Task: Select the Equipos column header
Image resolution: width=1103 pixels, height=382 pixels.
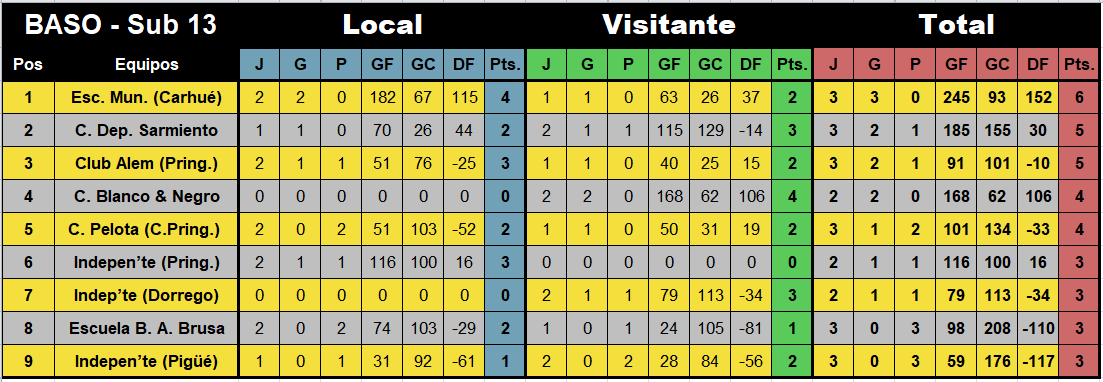Action: pyautogui.click(x=147, y=65)
